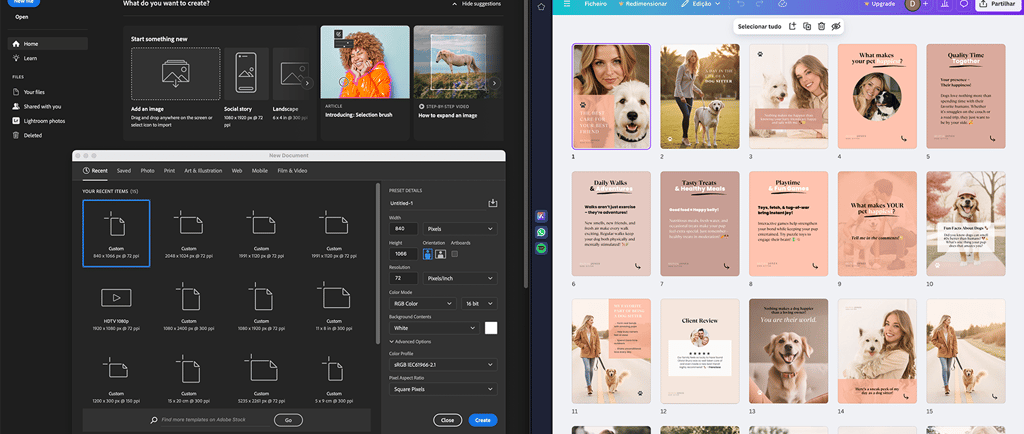Switch to Film & Video tab
This screenshot has width=1024, height=434.
tap(293, 171)
